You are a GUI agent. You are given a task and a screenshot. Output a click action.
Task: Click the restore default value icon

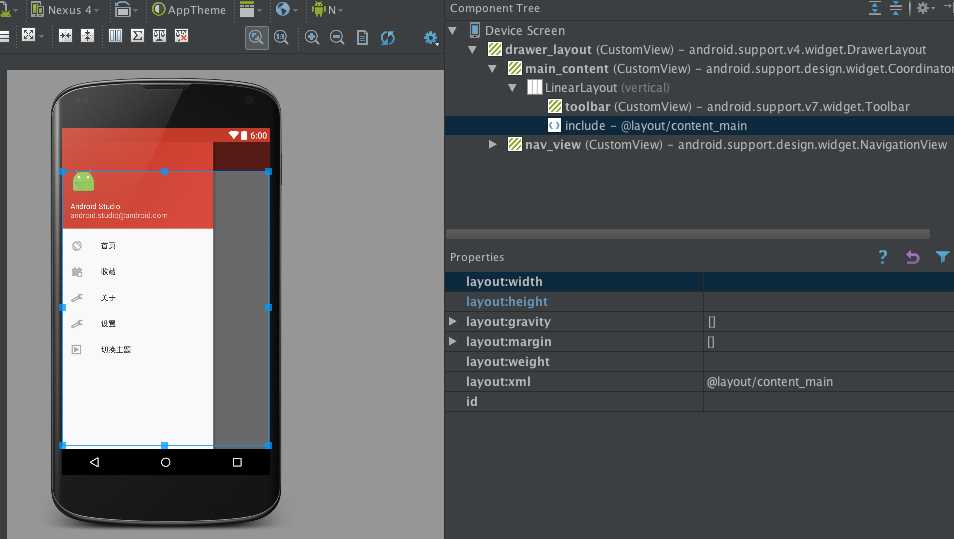[x=912, y=257]
